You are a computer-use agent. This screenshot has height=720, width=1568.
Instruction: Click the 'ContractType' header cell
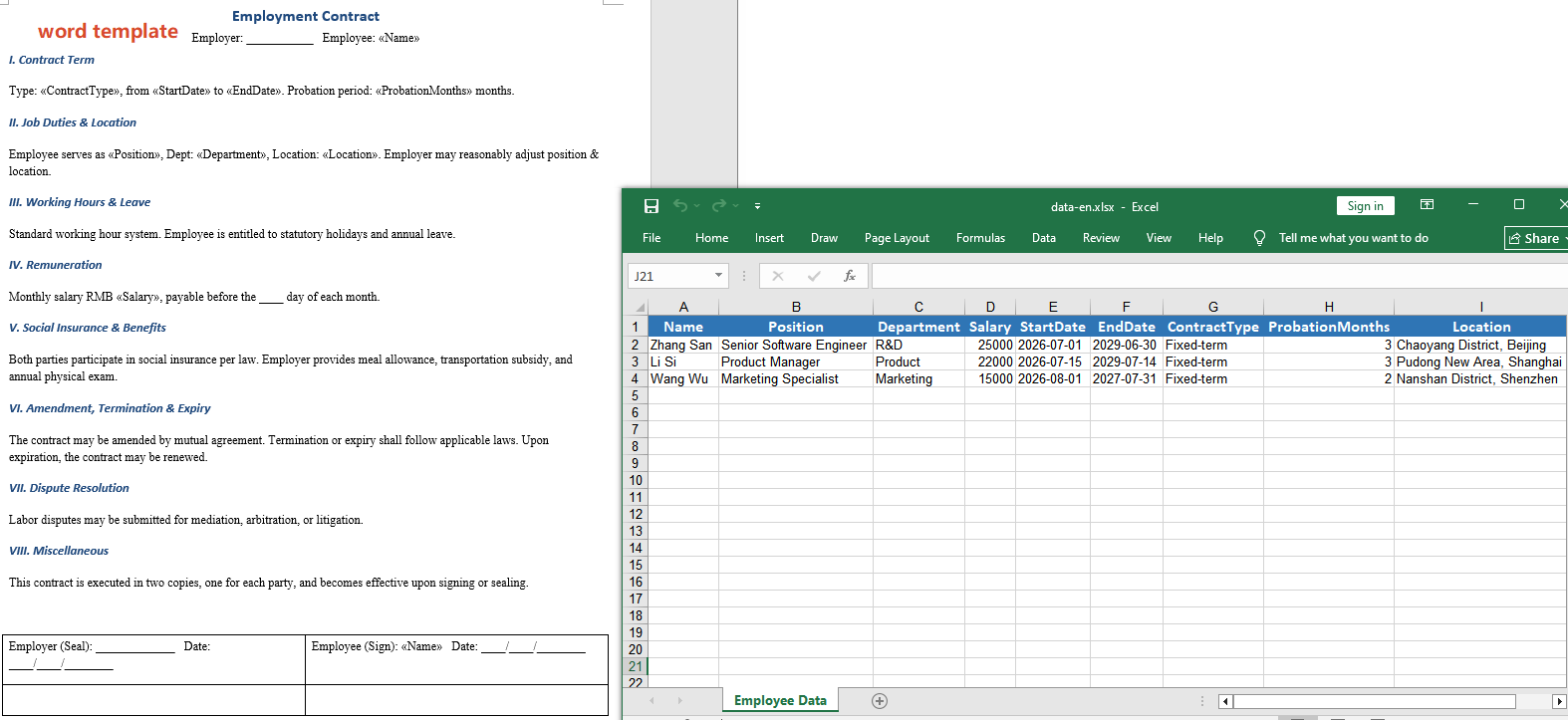(1213, 327)
